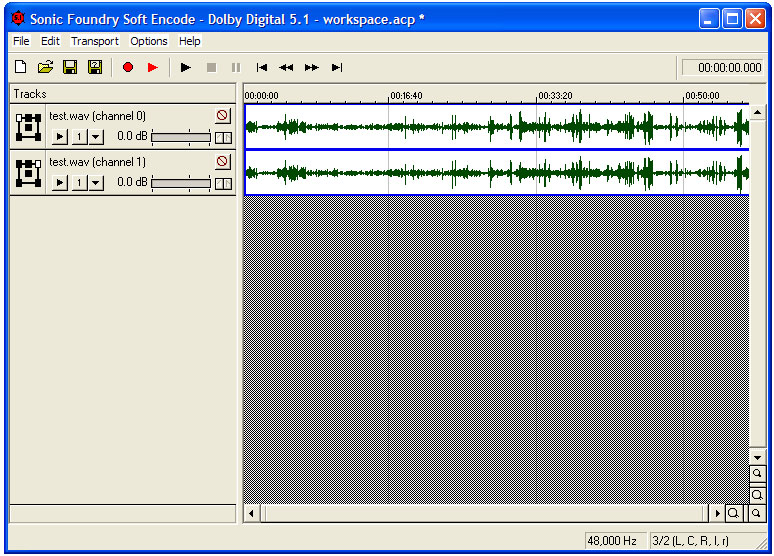Click the 00:16:40 mark on the time ruler
Screen dimensions: 774x556
click(x=406, y=96)
